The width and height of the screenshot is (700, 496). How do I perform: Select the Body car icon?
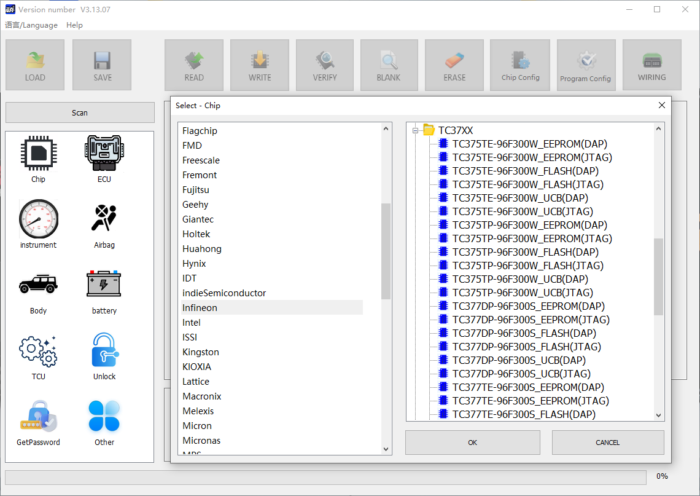[x=38, y=284]
